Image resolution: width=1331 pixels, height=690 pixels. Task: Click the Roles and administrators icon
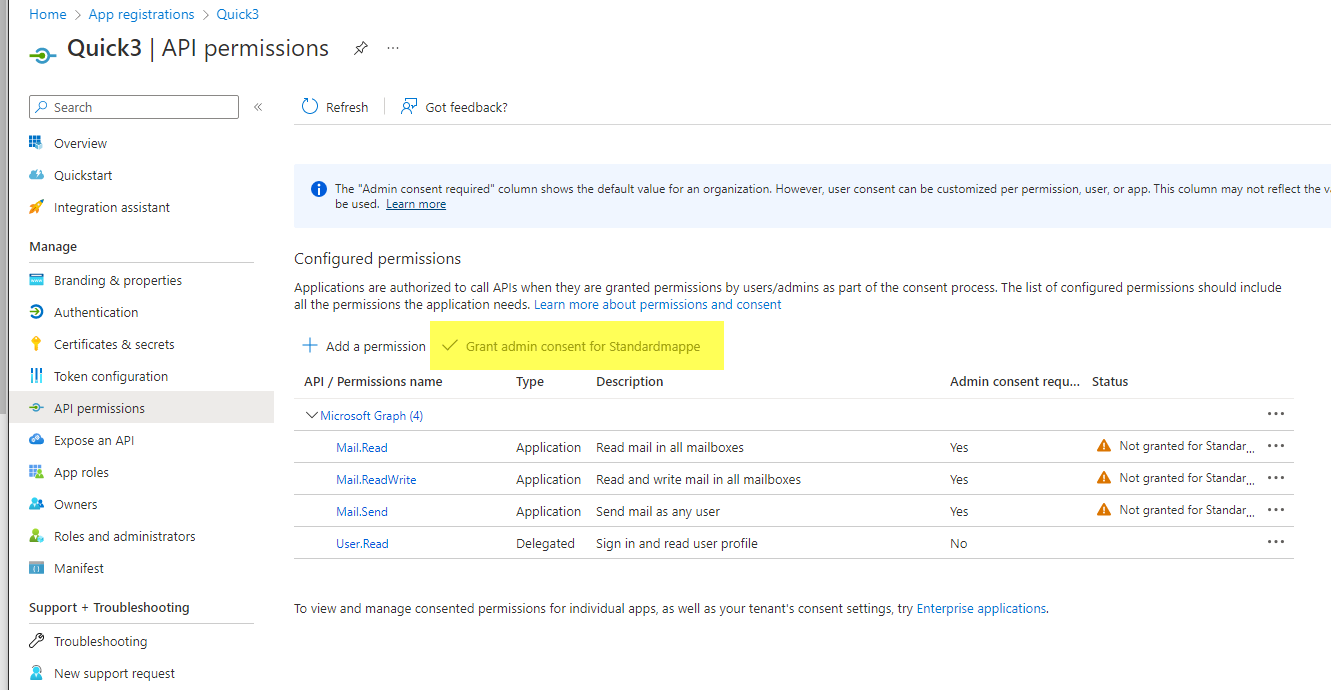36,536
